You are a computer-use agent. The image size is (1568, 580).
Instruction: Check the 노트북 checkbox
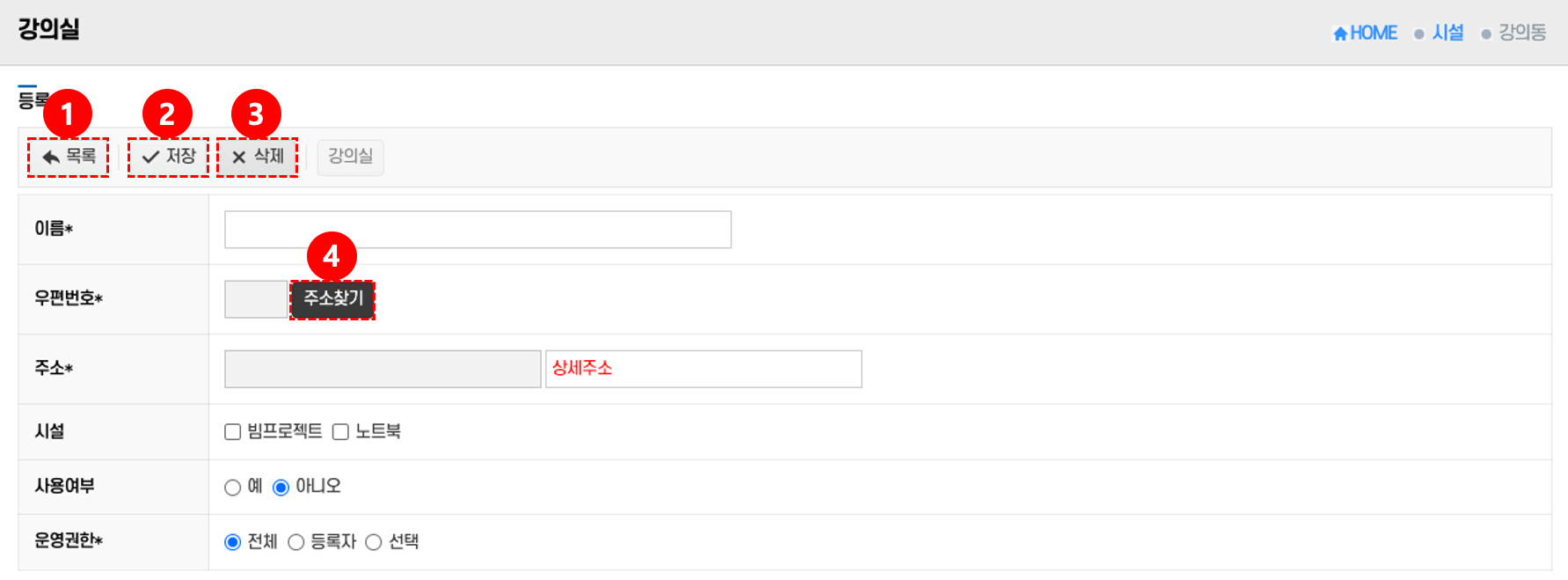point(340,431)
